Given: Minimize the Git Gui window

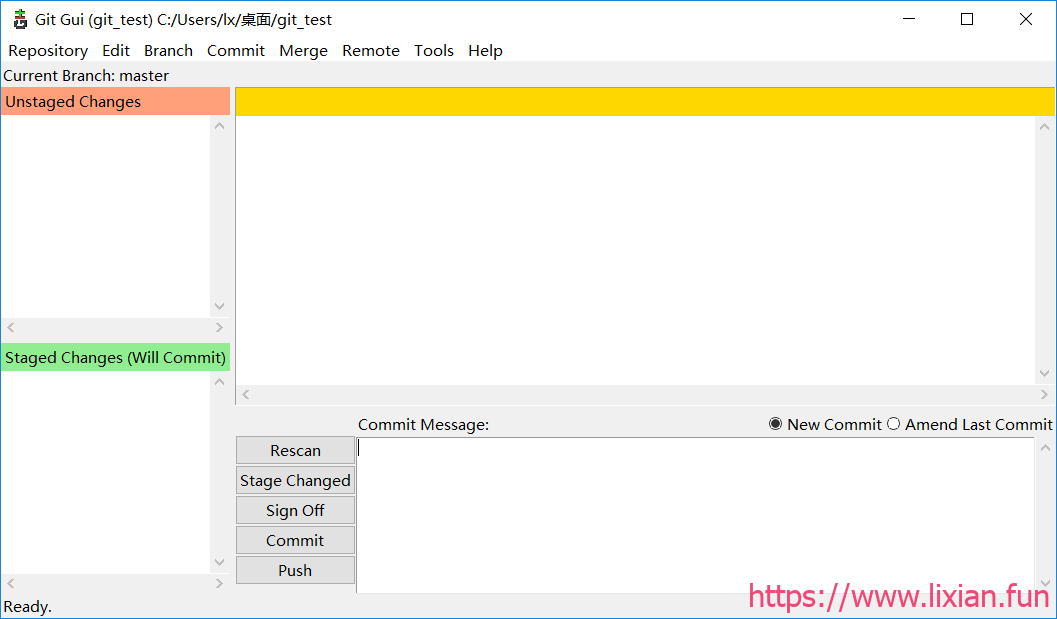Looking at the screenshot, I should click(x=910, y=20).
